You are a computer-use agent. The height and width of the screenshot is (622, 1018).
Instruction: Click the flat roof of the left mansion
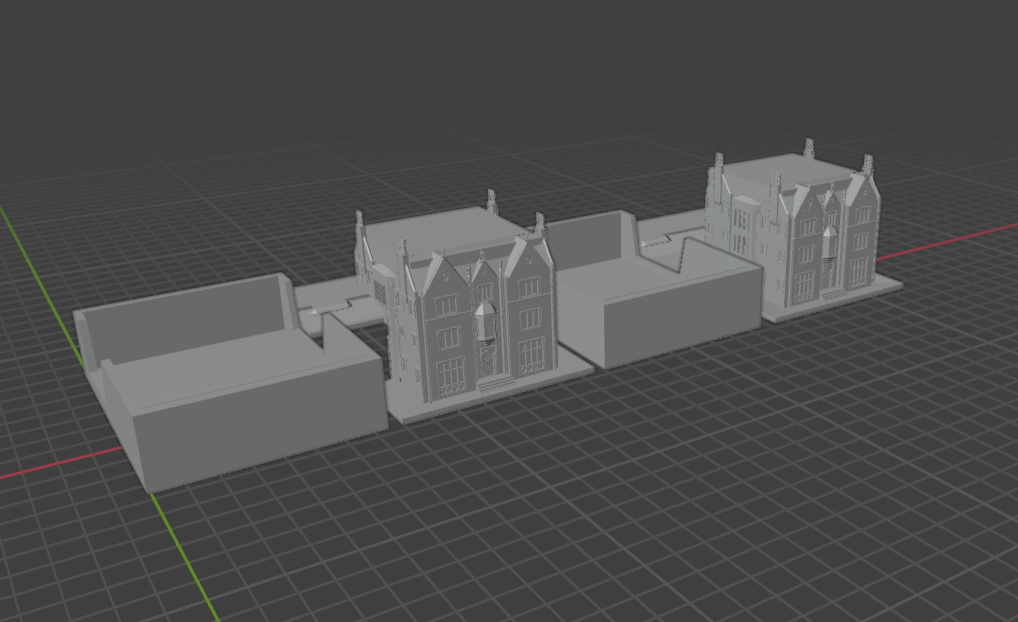point(448,234)
